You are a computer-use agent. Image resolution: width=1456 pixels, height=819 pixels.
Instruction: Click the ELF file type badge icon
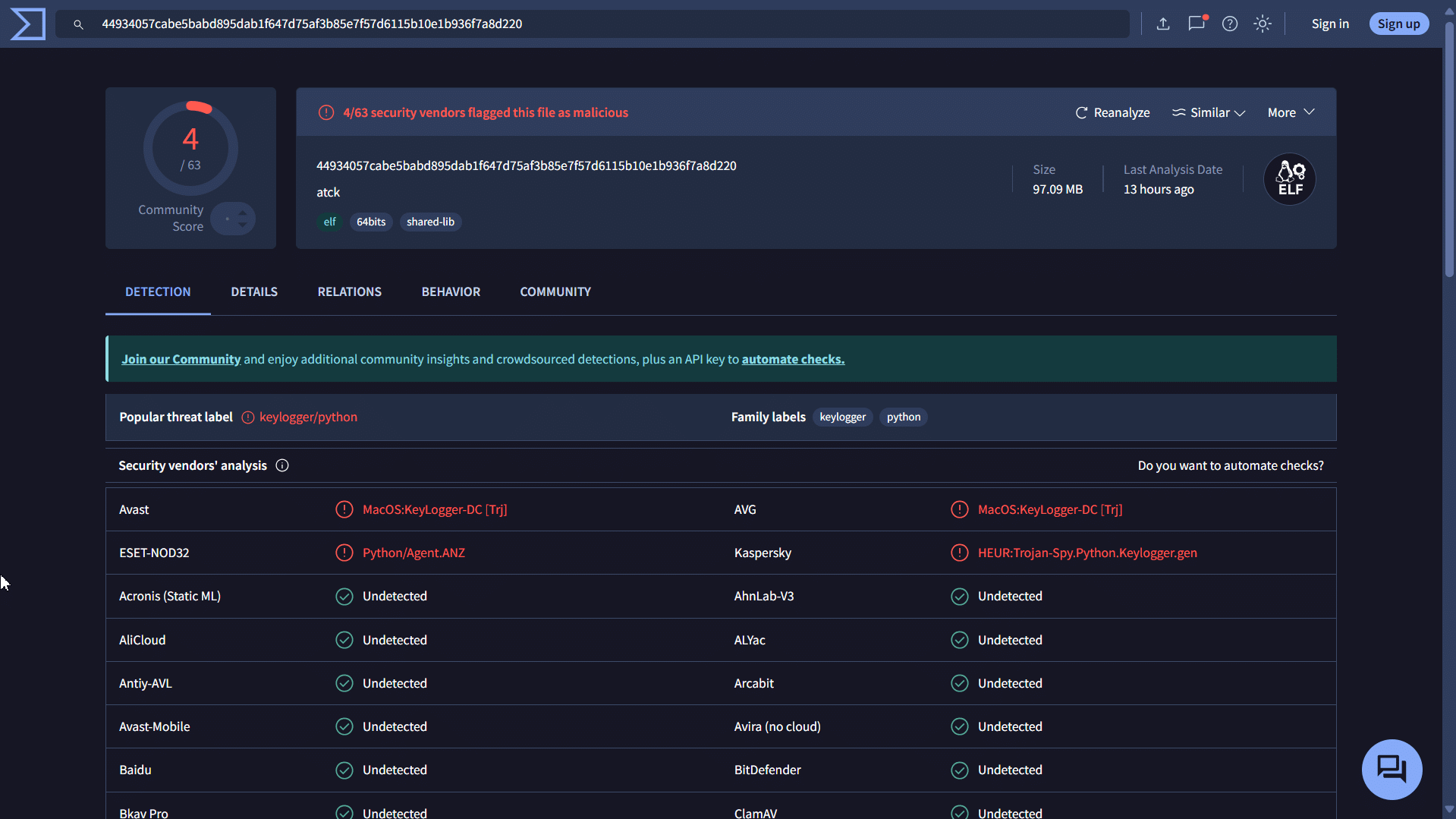click(x=1288, y=178)
